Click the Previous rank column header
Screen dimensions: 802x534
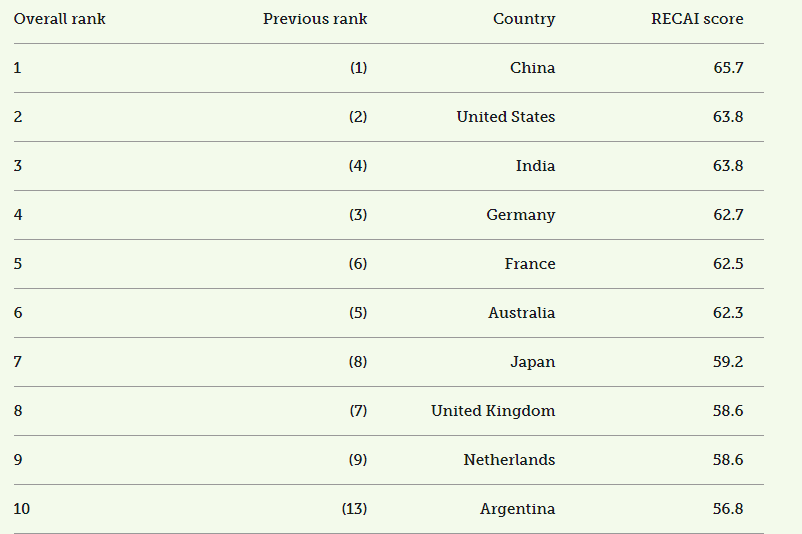315,19
